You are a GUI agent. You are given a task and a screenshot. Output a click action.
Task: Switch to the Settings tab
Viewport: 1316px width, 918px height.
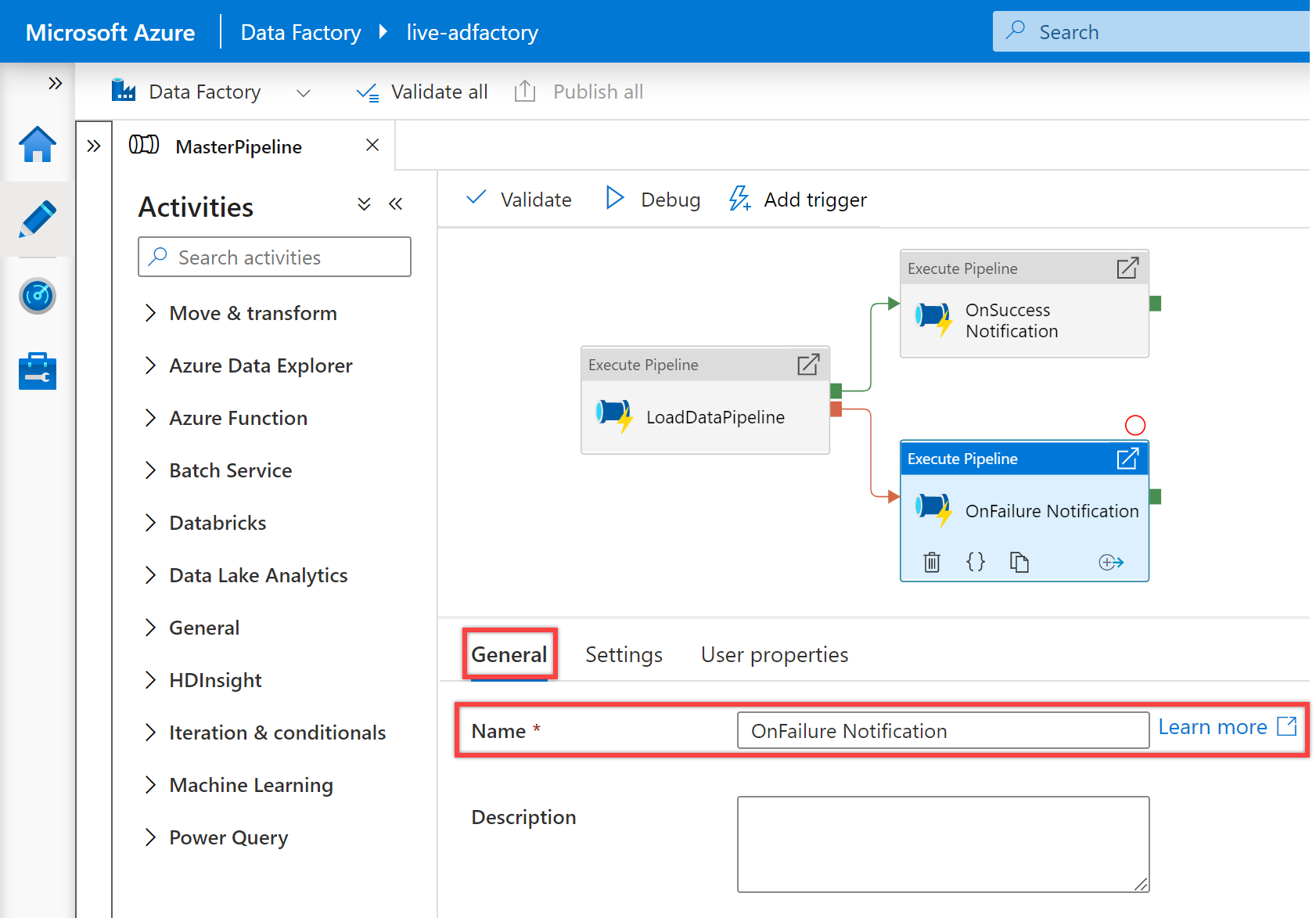pos(624,655)
